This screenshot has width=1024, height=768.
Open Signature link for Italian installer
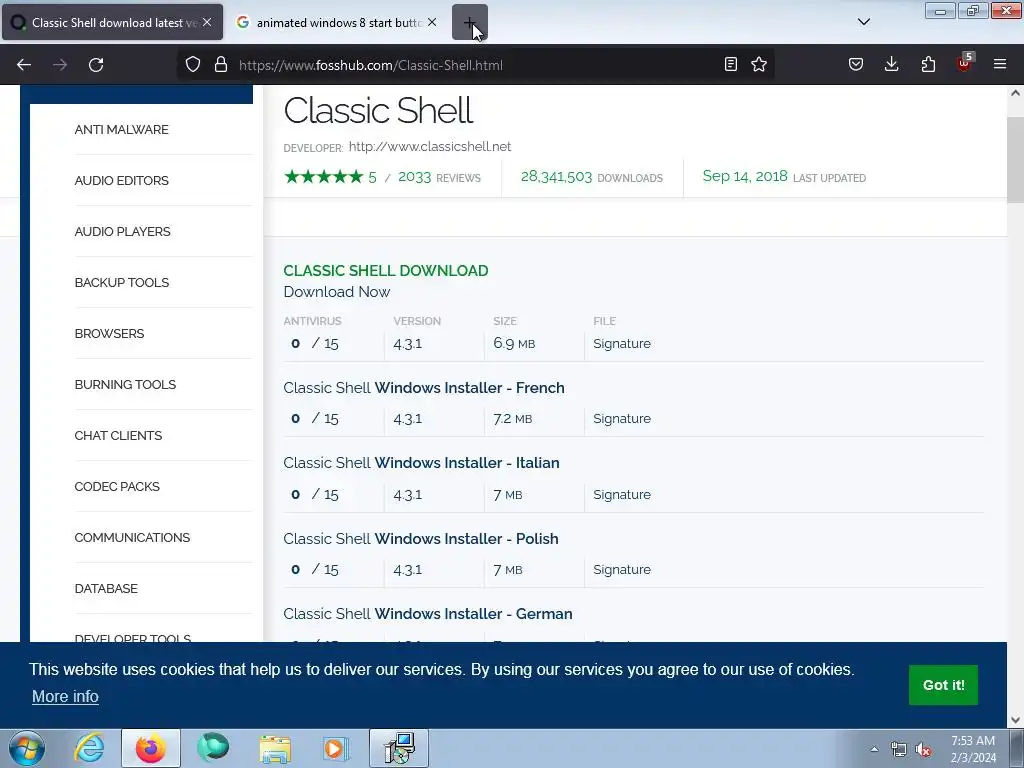pyautogui.click(x=622, y=494)
